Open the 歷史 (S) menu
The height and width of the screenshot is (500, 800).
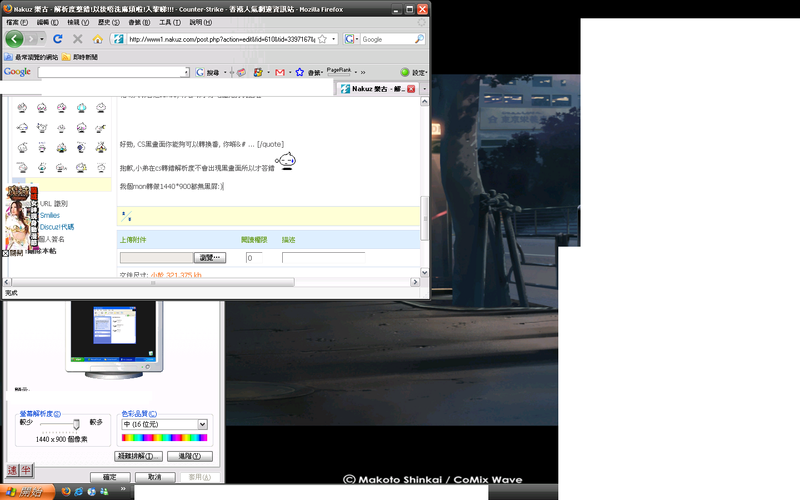(109, 22)
